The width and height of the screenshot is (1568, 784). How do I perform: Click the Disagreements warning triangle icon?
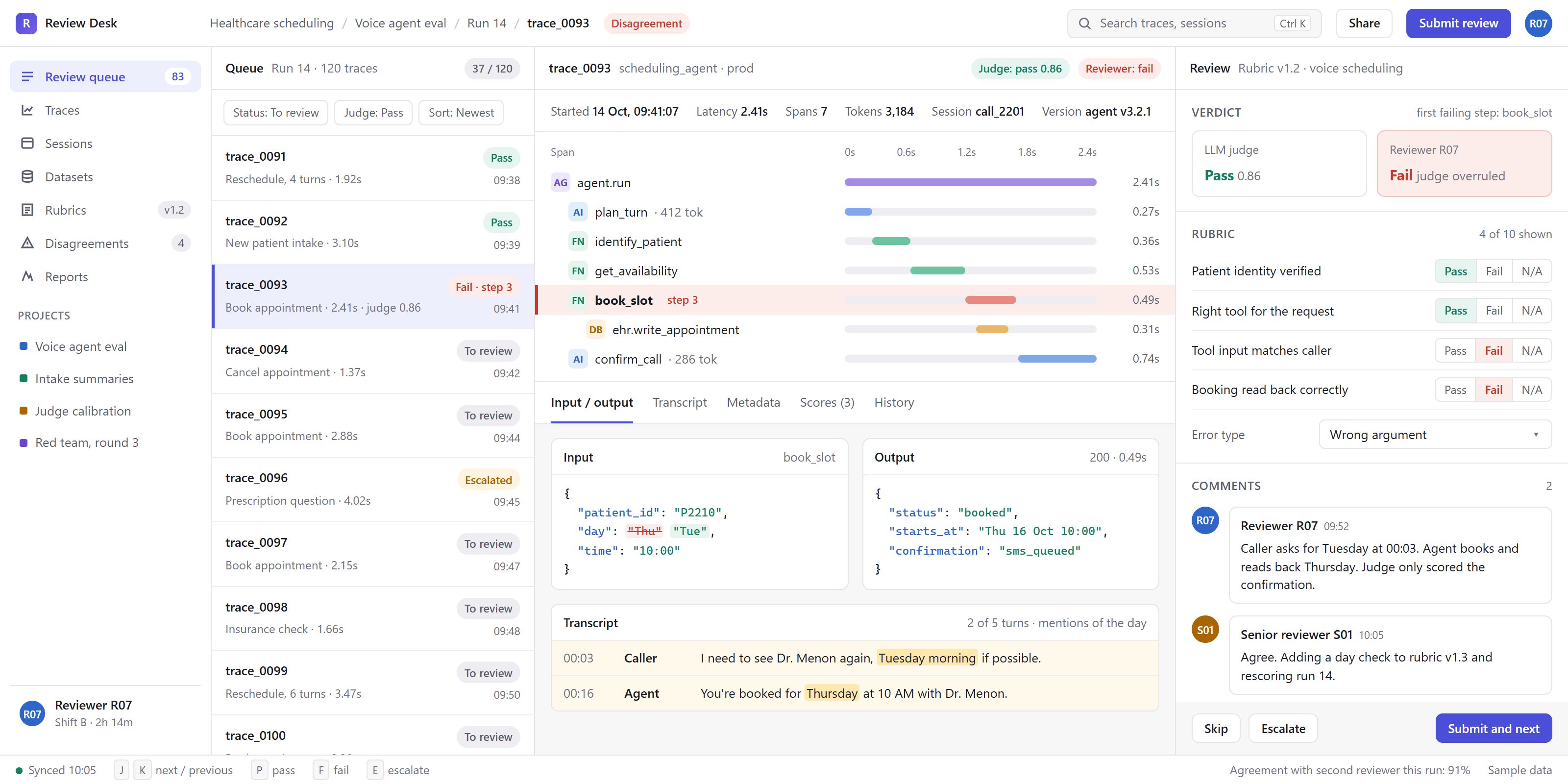[27, 244]
